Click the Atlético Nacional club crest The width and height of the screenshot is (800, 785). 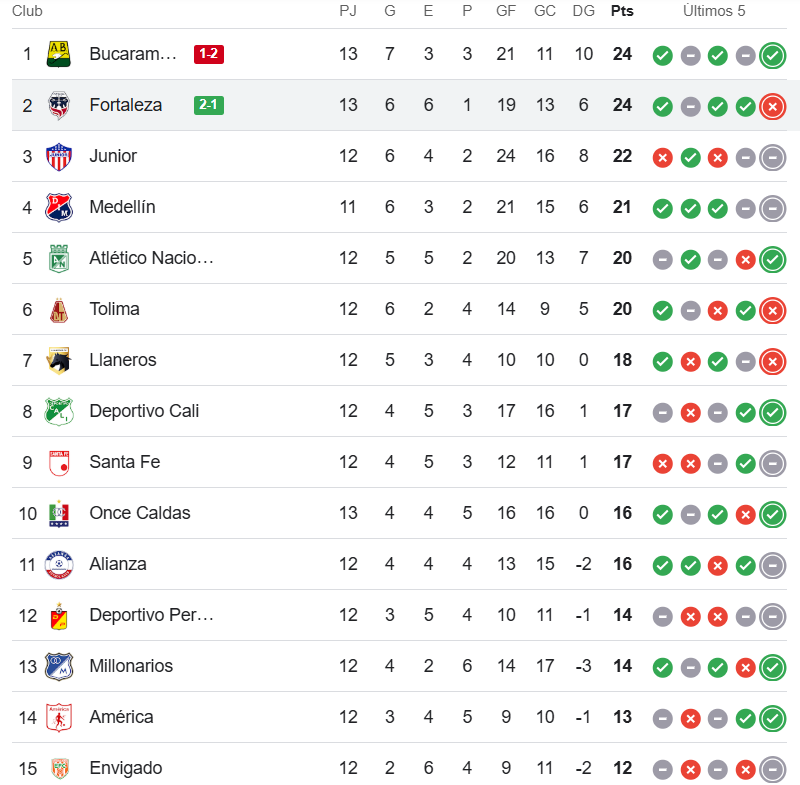click(59, 258)
